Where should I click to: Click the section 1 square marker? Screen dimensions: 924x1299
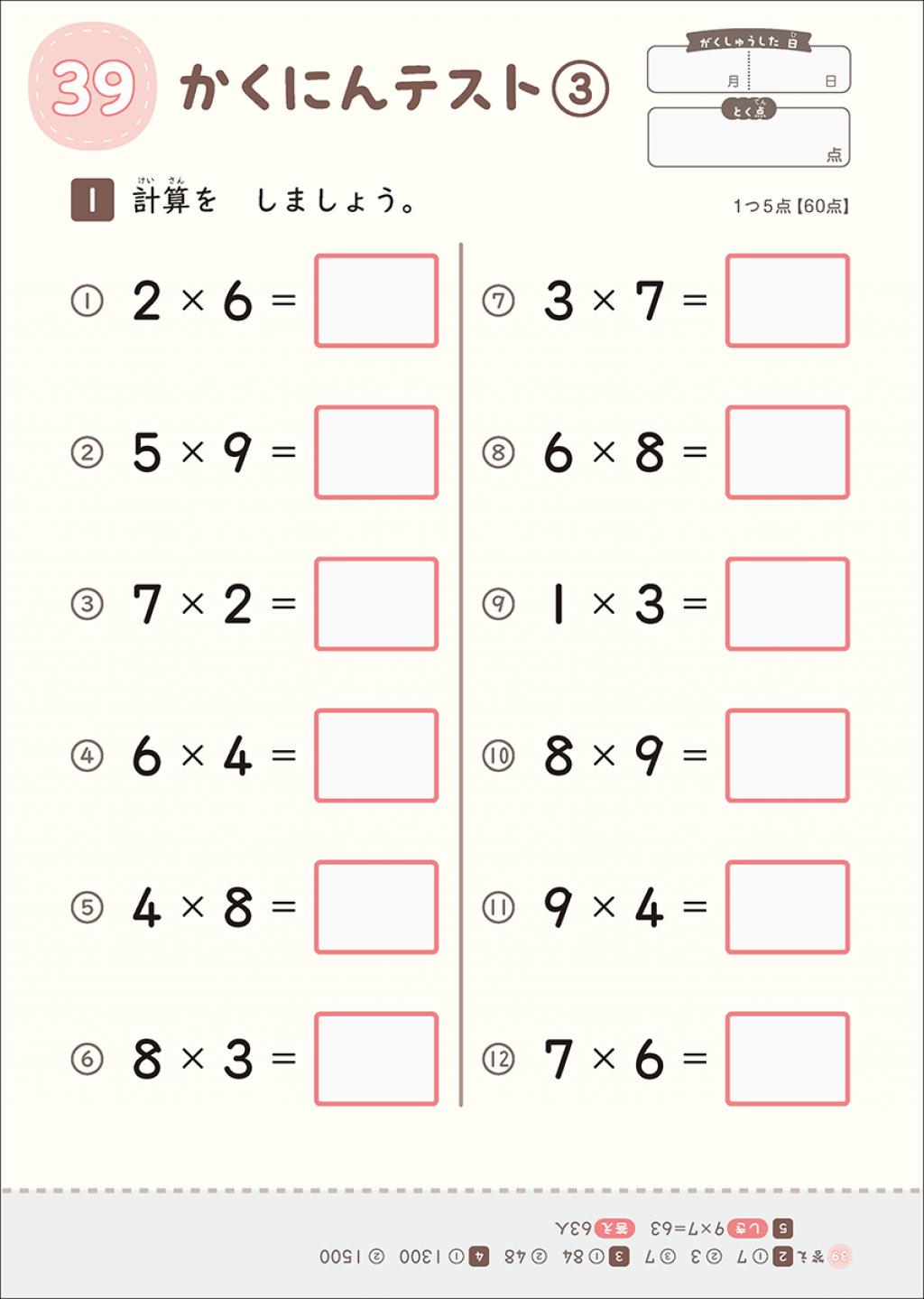coord(92,200)
